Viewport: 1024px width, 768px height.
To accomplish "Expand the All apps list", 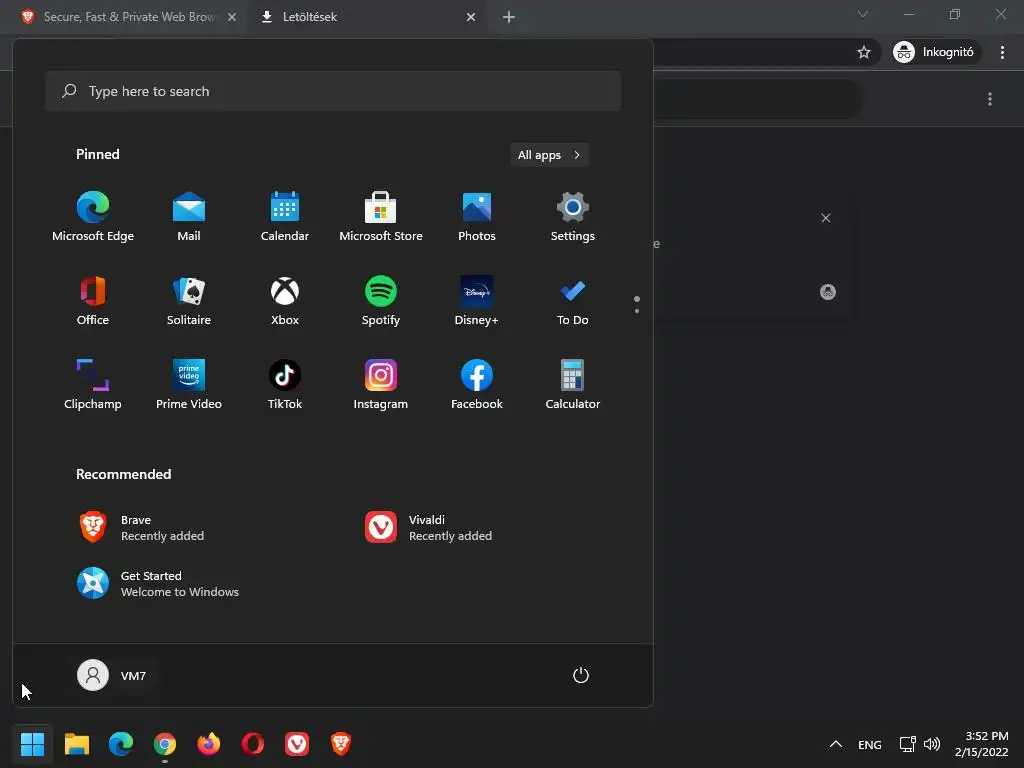I will 549,155.
